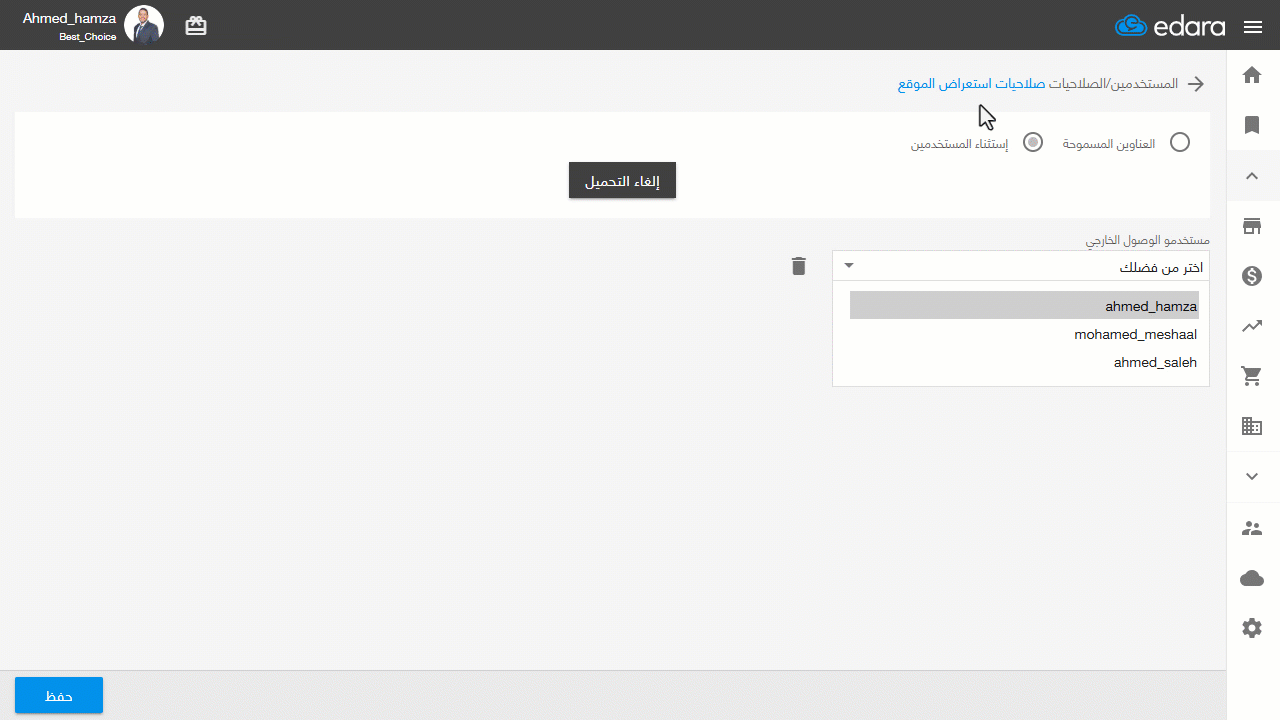Choose mohamed_meshaal from the user list

point(1024,334)
